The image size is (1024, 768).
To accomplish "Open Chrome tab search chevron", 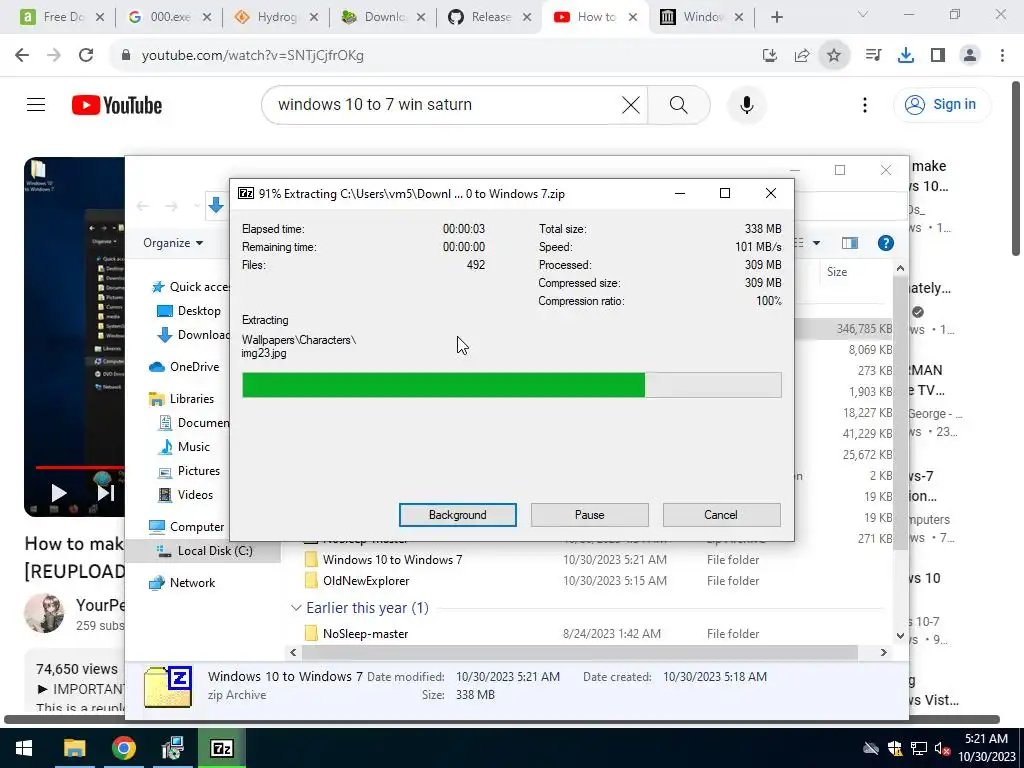I will (863, 14).
